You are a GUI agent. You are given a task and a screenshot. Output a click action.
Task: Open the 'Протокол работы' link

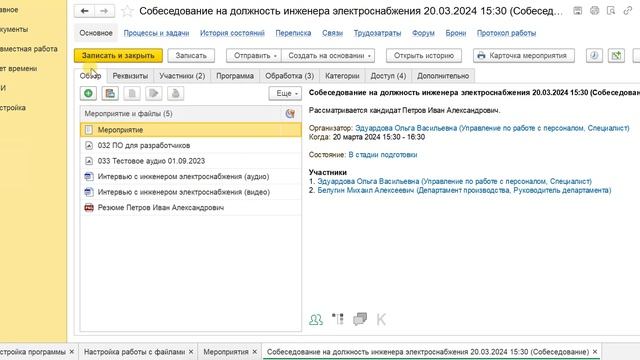click(507, 33)
